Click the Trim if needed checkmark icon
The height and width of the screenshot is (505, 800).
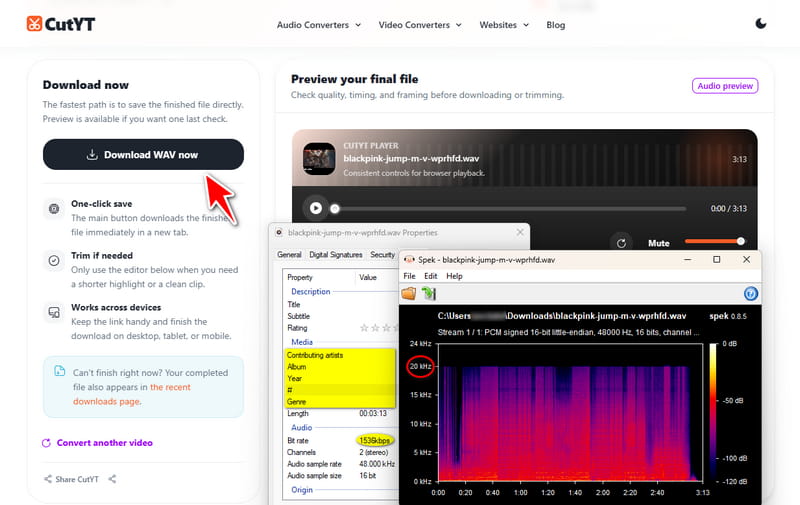54,261
